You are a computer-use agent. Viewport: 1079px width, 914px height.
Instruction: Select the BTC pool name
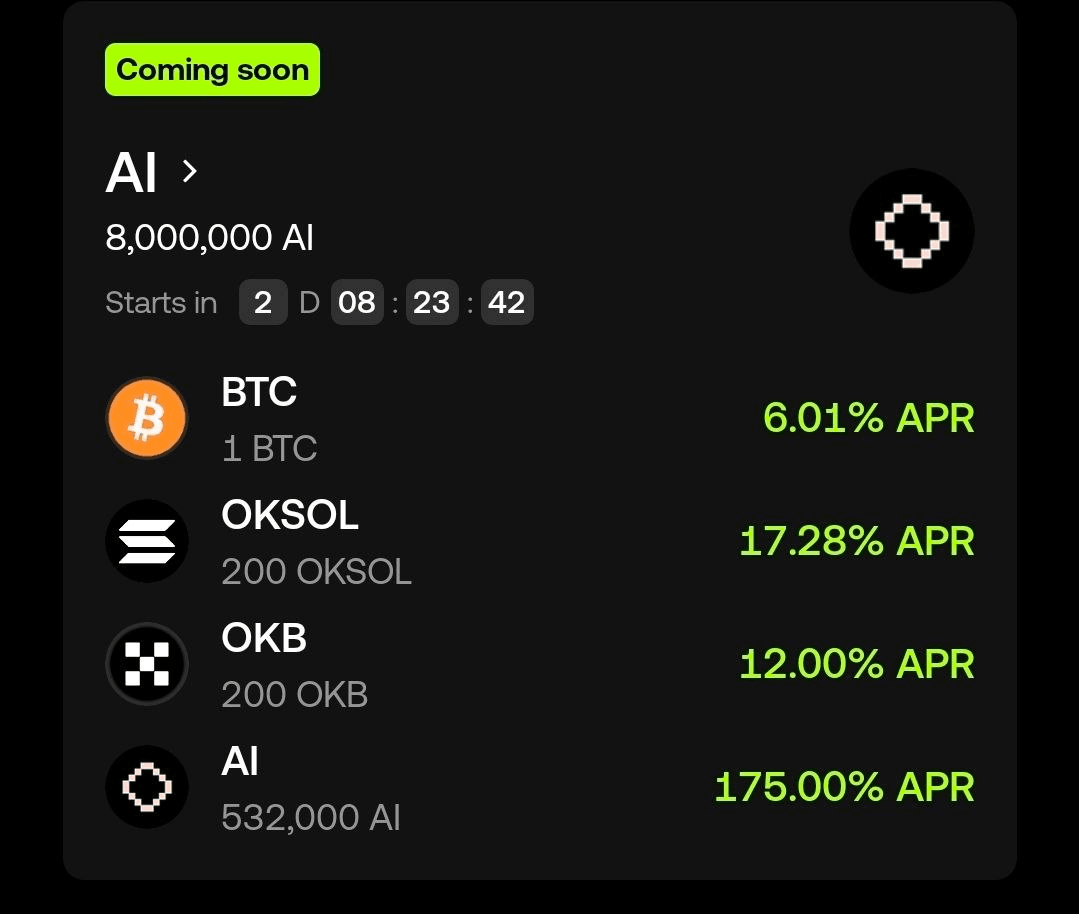pos(259,392)
